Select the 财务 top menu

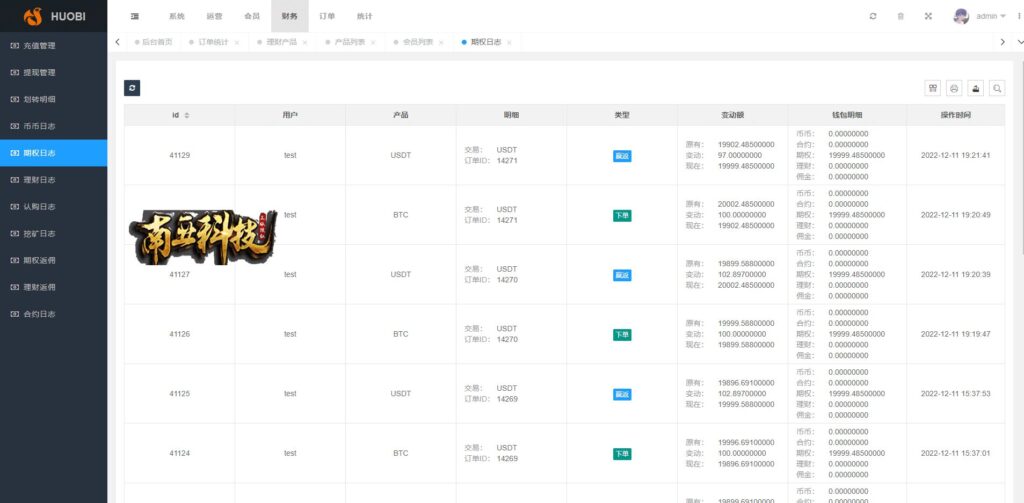pos(289,16)
